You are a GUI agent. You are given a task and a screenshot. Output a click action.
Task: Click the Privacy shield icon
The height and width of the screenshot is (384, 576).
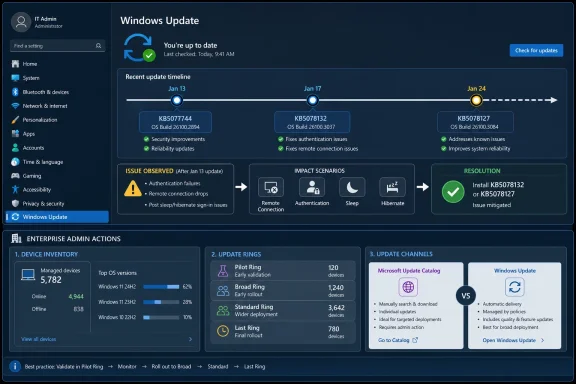click(15, 203)
